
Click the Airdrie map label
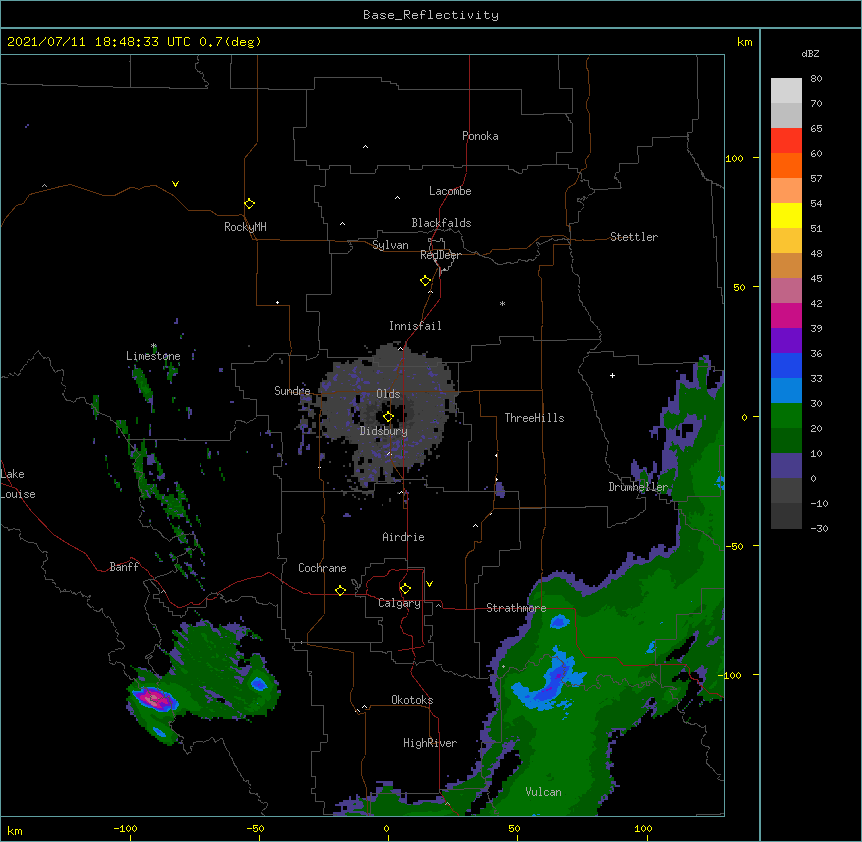click(403, 537)
